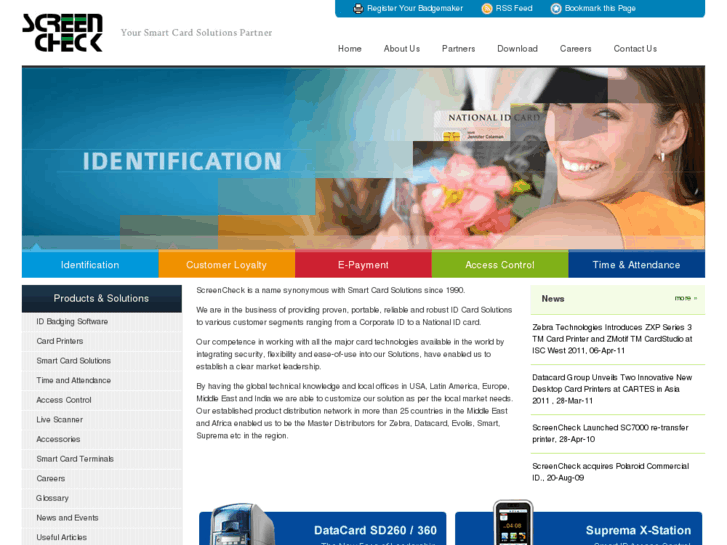Click the orange RSS feed icon
This screenshot has height=545, width=727.
486,8
